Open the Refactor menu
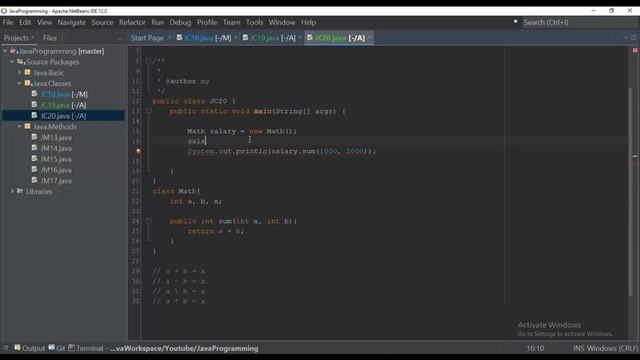Screen dimensions: 640x360 [132, 22]
